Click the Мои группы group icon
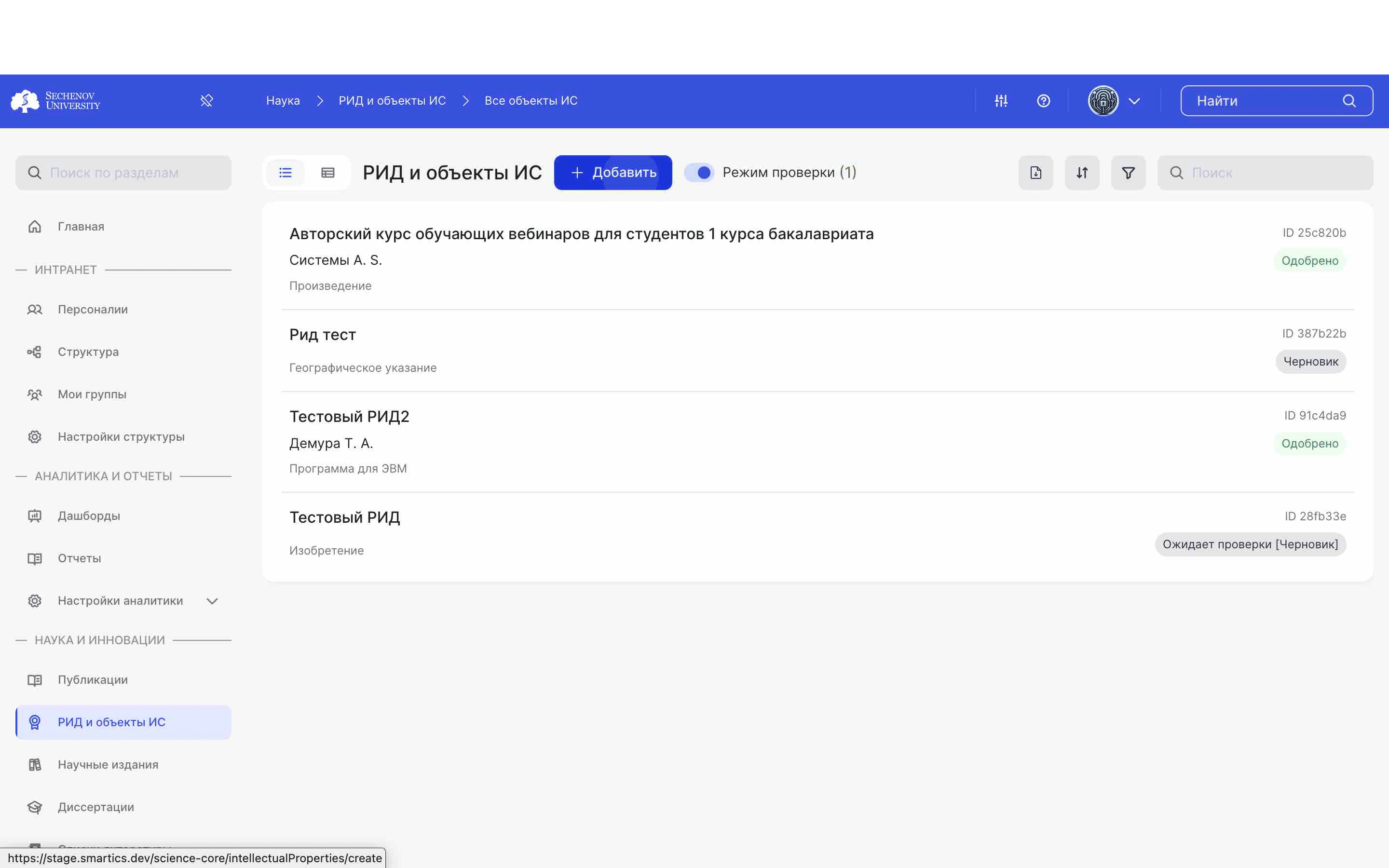1389x868 pixels. [34, 394]
